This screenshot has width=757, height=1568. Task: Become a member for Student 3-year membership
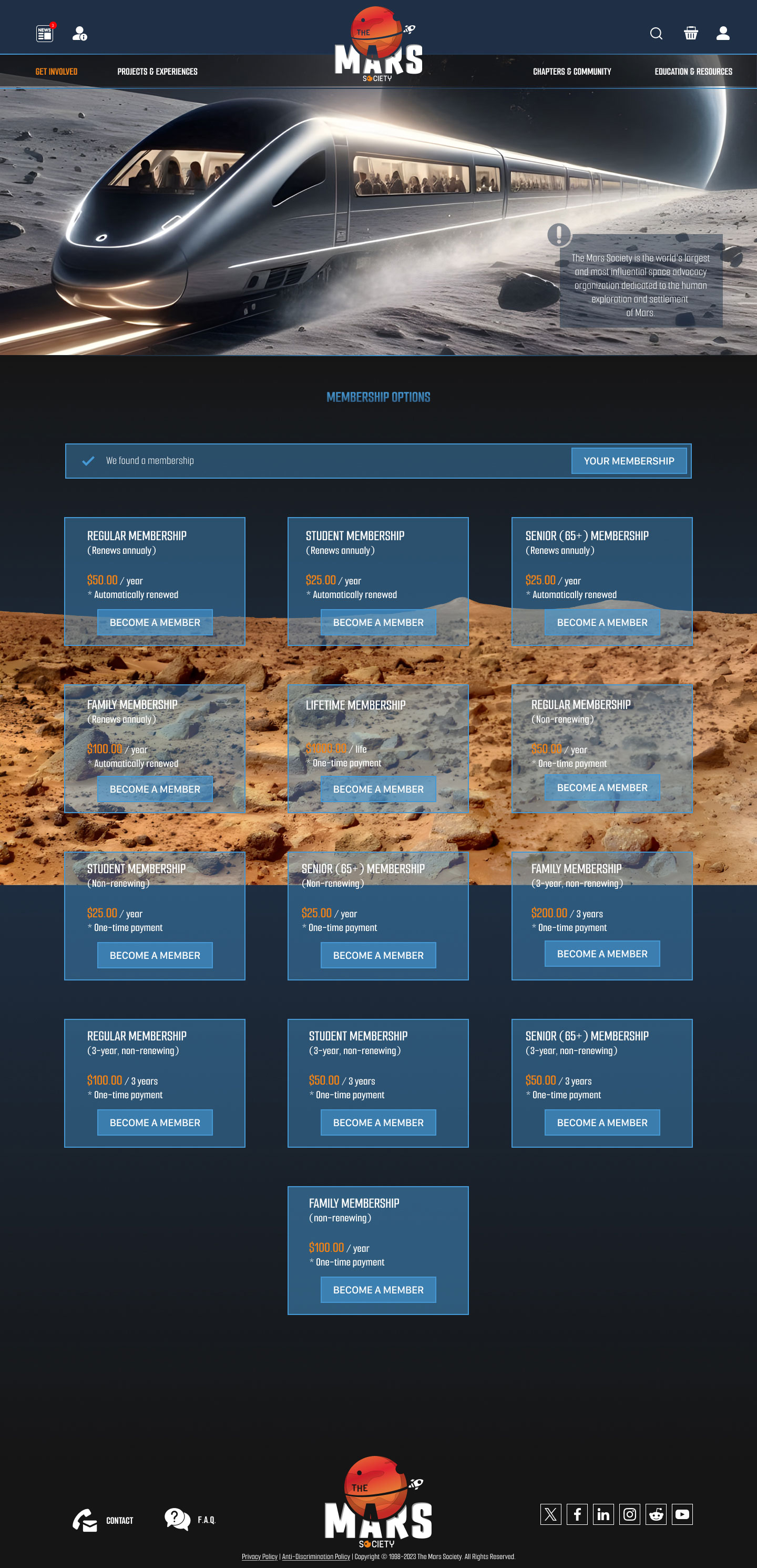(378, 1122)
